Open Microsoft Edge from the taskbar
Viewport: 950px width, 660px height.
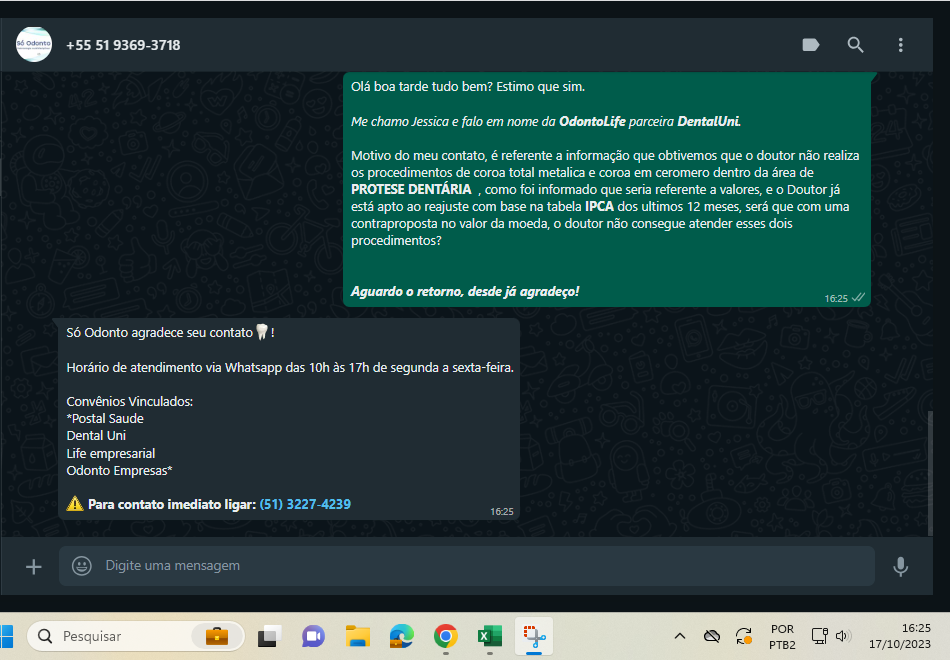pos(401,636)
